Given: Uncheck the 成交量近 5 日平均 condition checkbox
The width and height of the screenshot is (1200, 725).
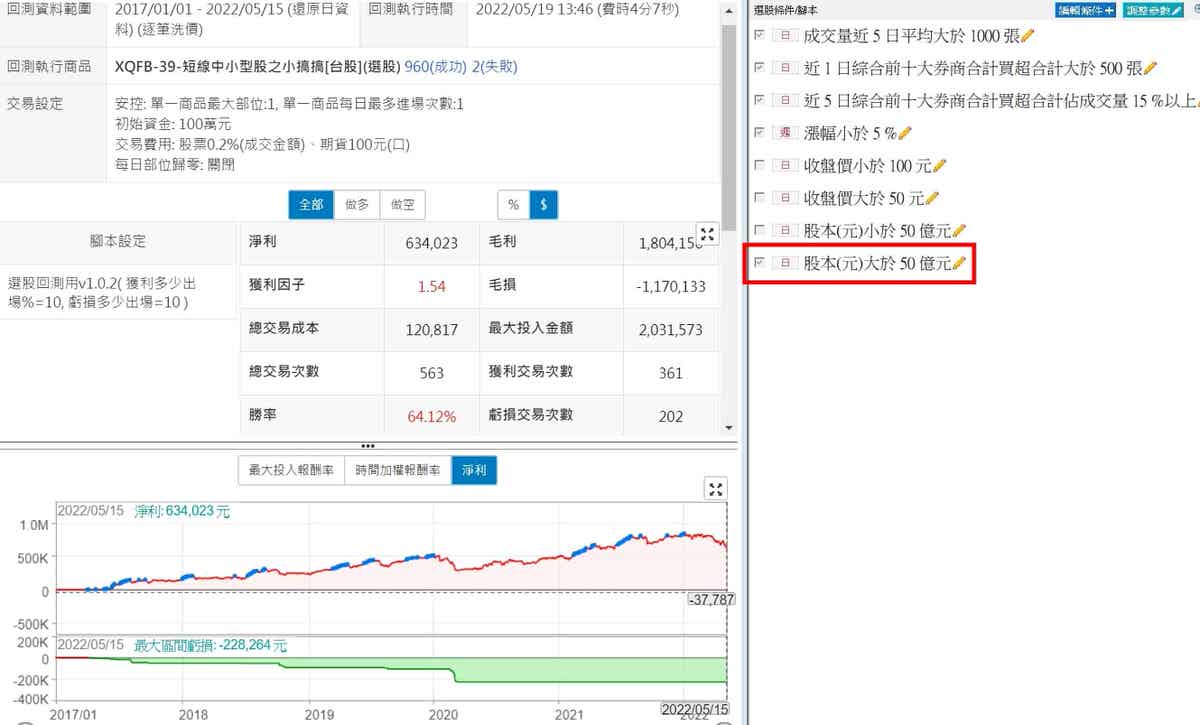Looking at the screenshot, I should click(x=761, y=35).
